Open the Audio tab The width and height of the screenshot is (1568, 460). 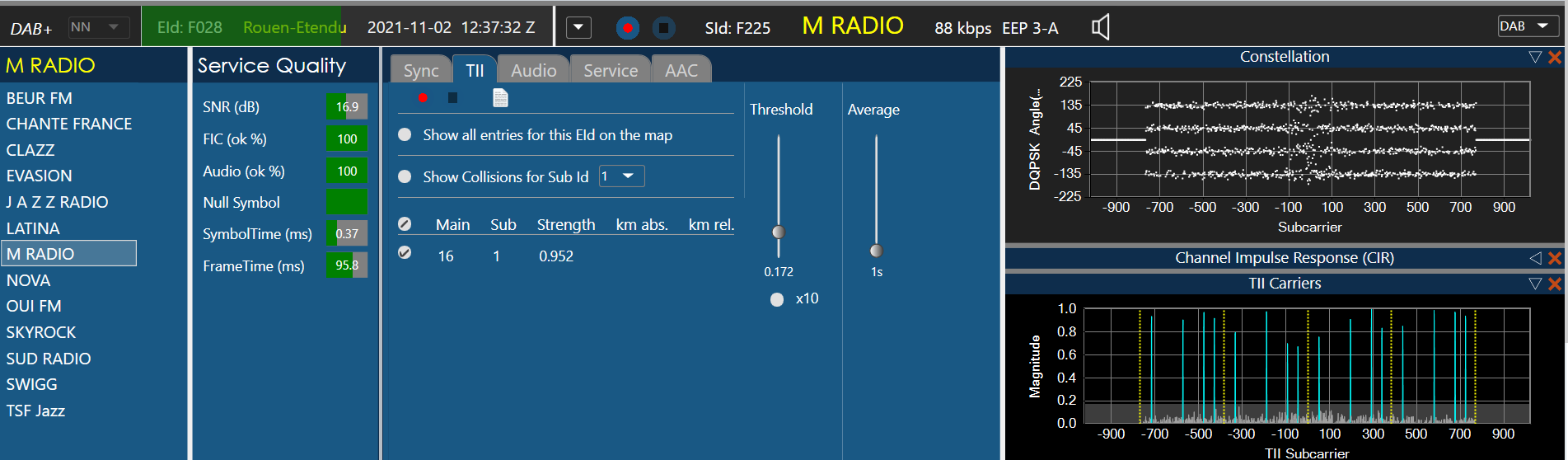[x=533, y=70]
